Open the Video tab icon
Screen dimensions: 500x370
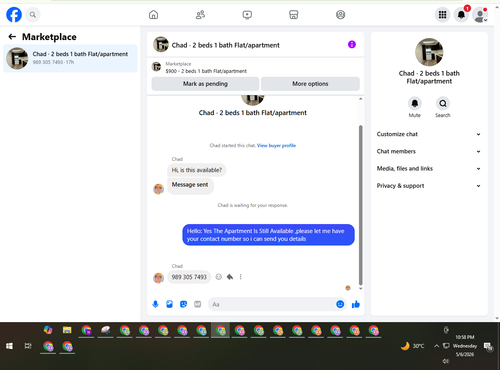[x=247, y=15]
